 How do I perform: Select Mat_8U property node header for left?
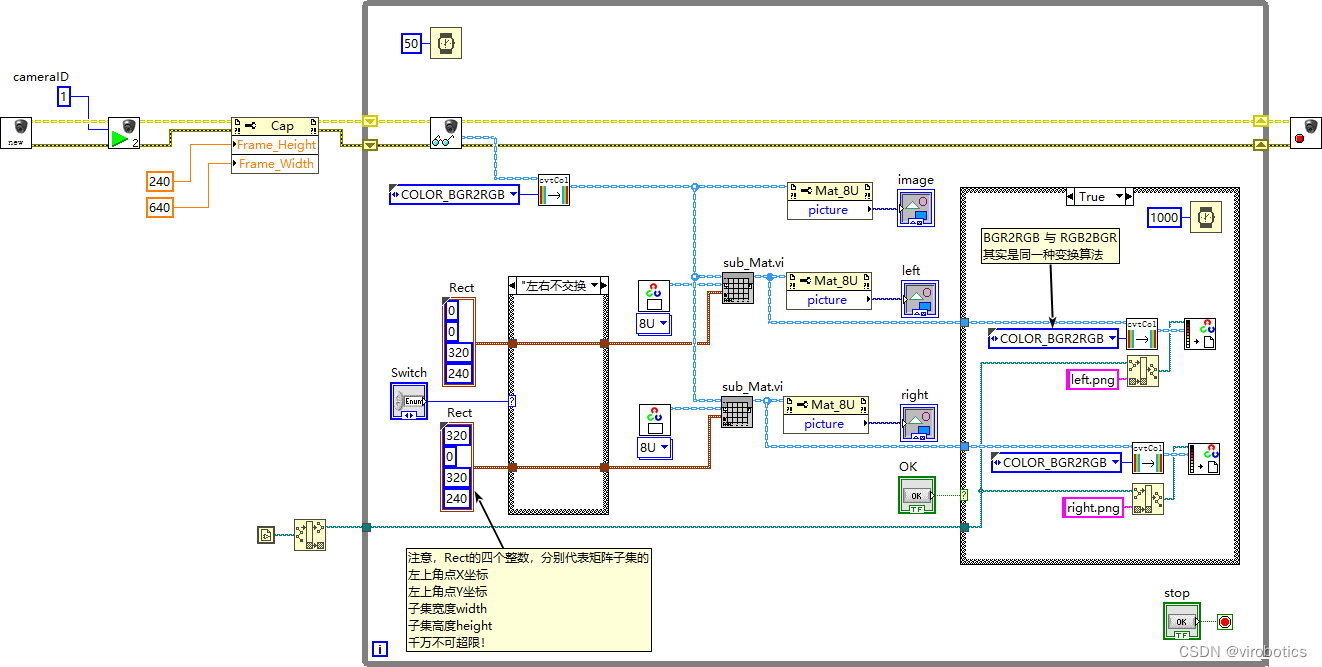pos(829,281)
